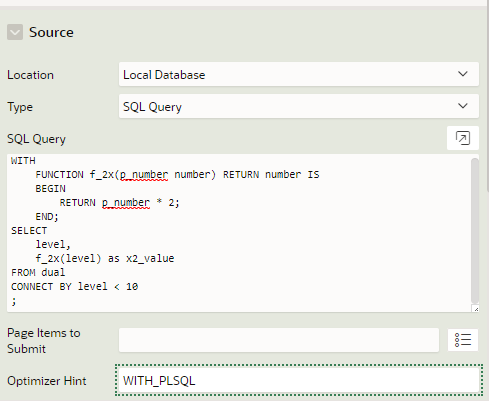Click the SELECT keyword line
Image resolution: width=489 pixels, height=401 pixels.
click(x=29, y=231)
